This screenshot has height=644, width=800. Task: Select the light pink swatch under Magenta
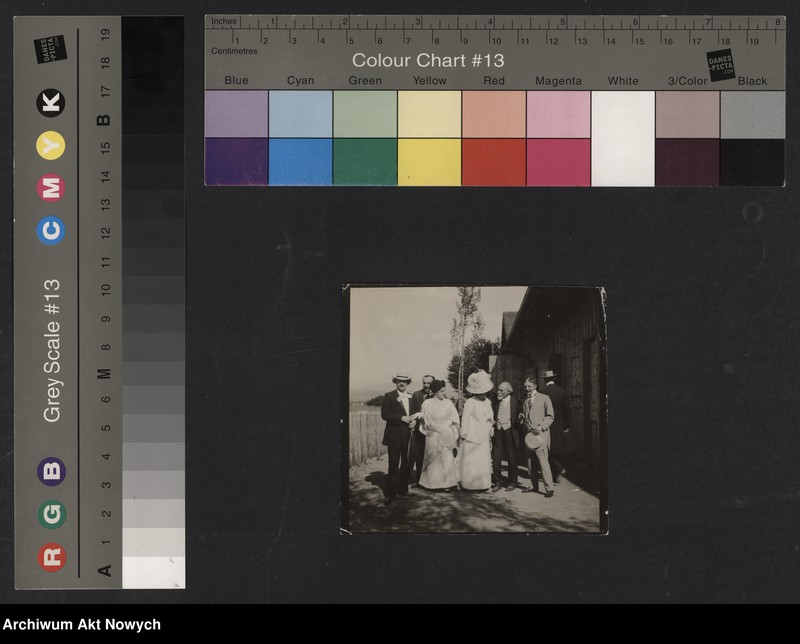pos(558,114)
